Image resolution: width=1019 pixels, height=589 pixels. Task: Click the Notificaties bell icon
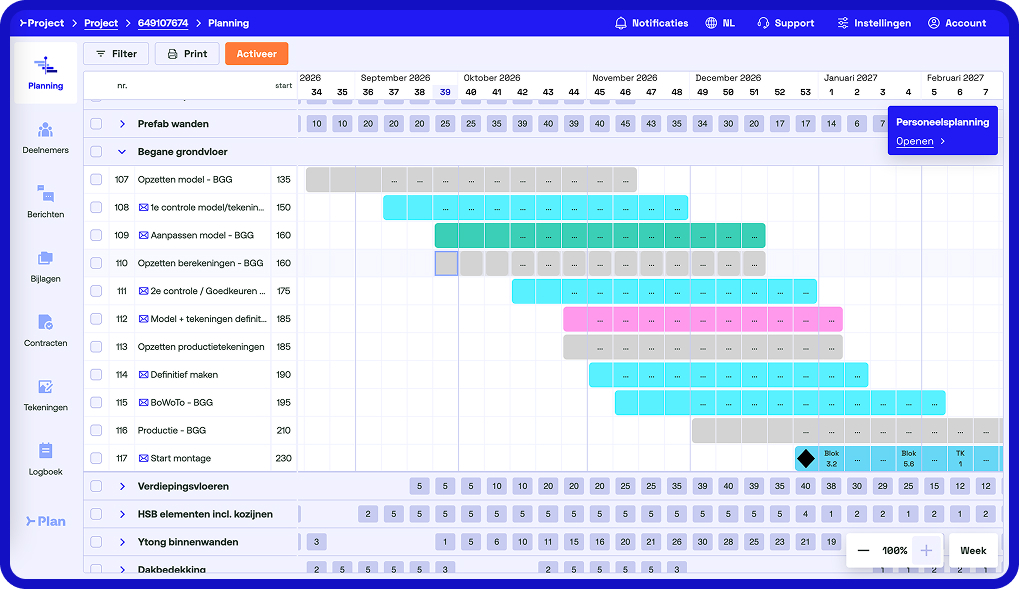pos(621,23)
